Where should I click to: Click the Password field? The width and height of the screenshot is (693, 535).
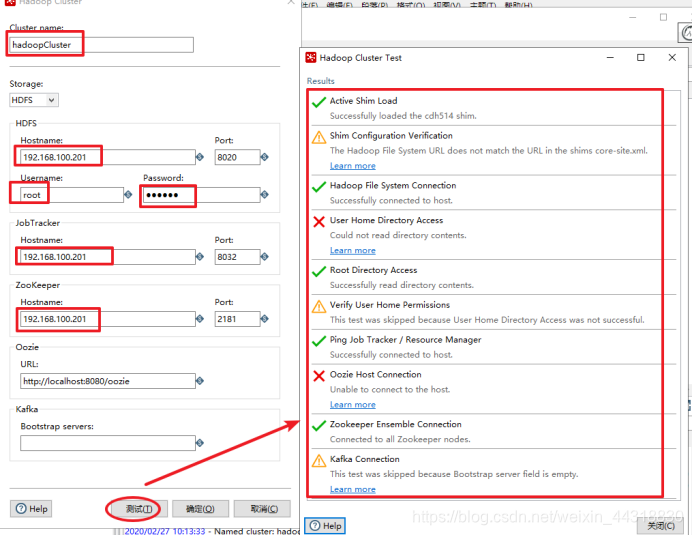202,195
